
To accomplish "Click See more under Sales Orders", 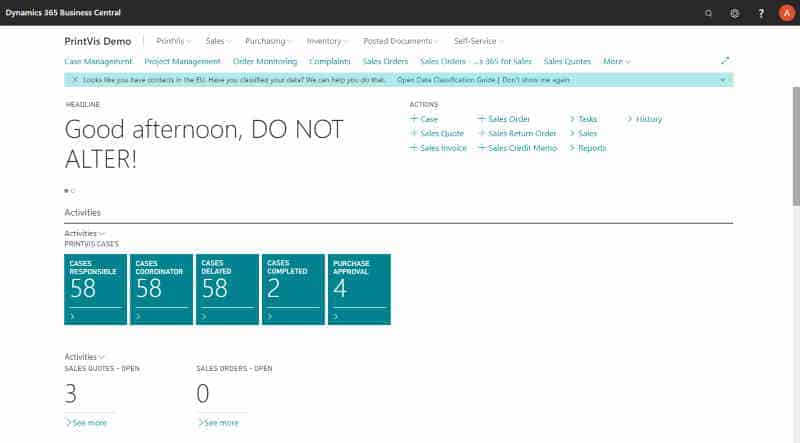I will pos(218,423).
